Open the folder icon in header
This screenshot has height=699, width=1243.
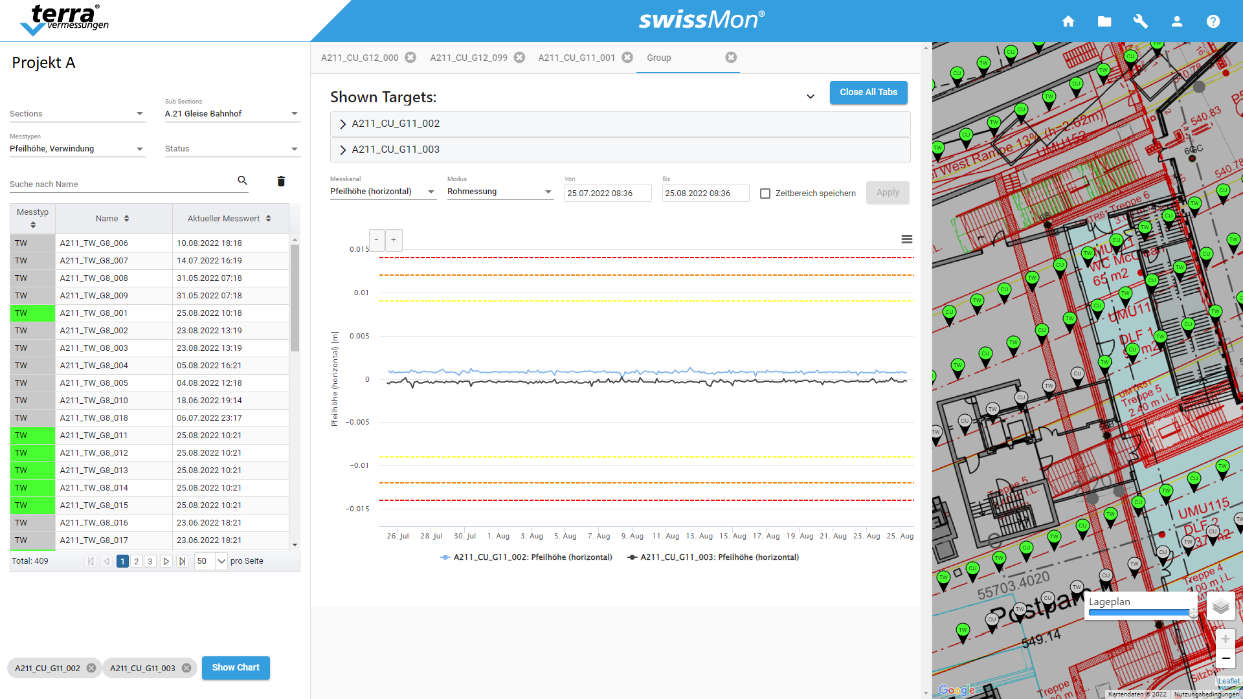(1104, 21)
